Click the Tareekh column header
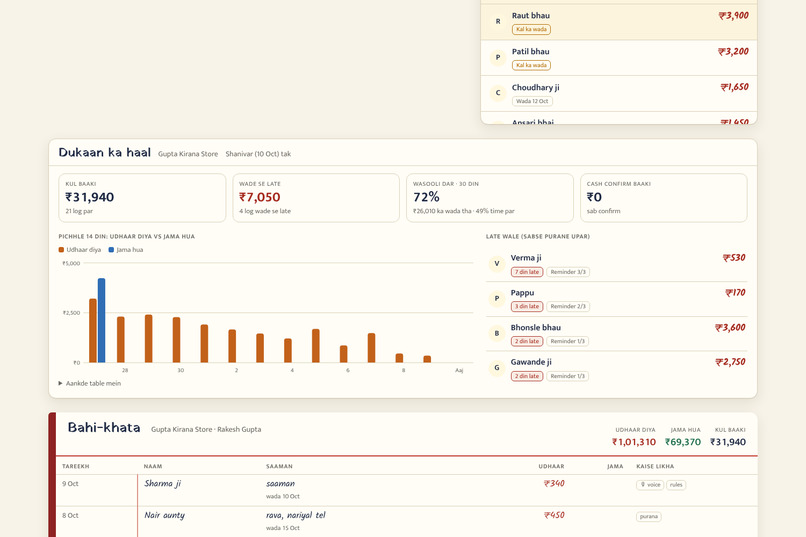The height and width of the screenshot is (537, 806). (76, 467)
